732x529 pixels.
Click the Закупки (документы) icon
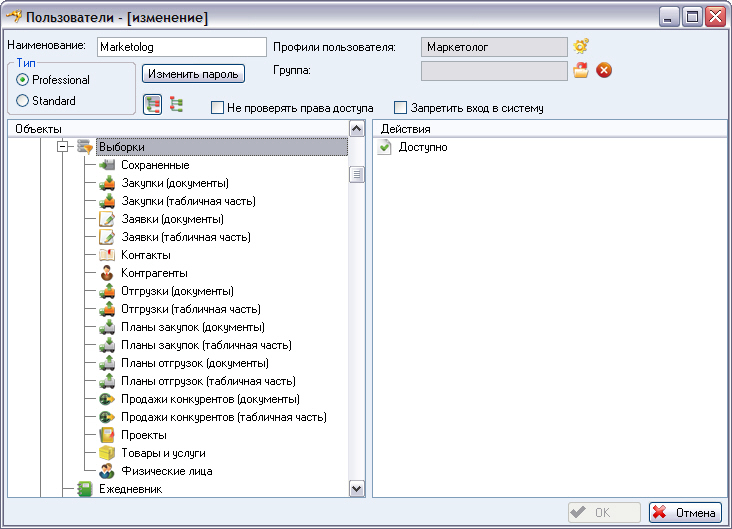click(x=107, y=183)
